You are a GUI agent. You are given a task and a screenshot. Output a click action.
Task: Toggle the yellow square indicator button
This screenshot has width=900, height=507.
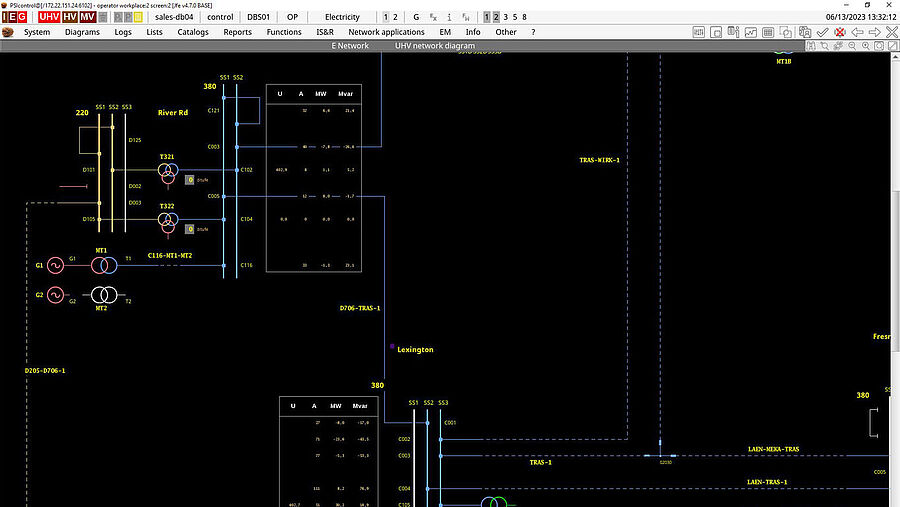pyautogui.click(x=138, y=17)
